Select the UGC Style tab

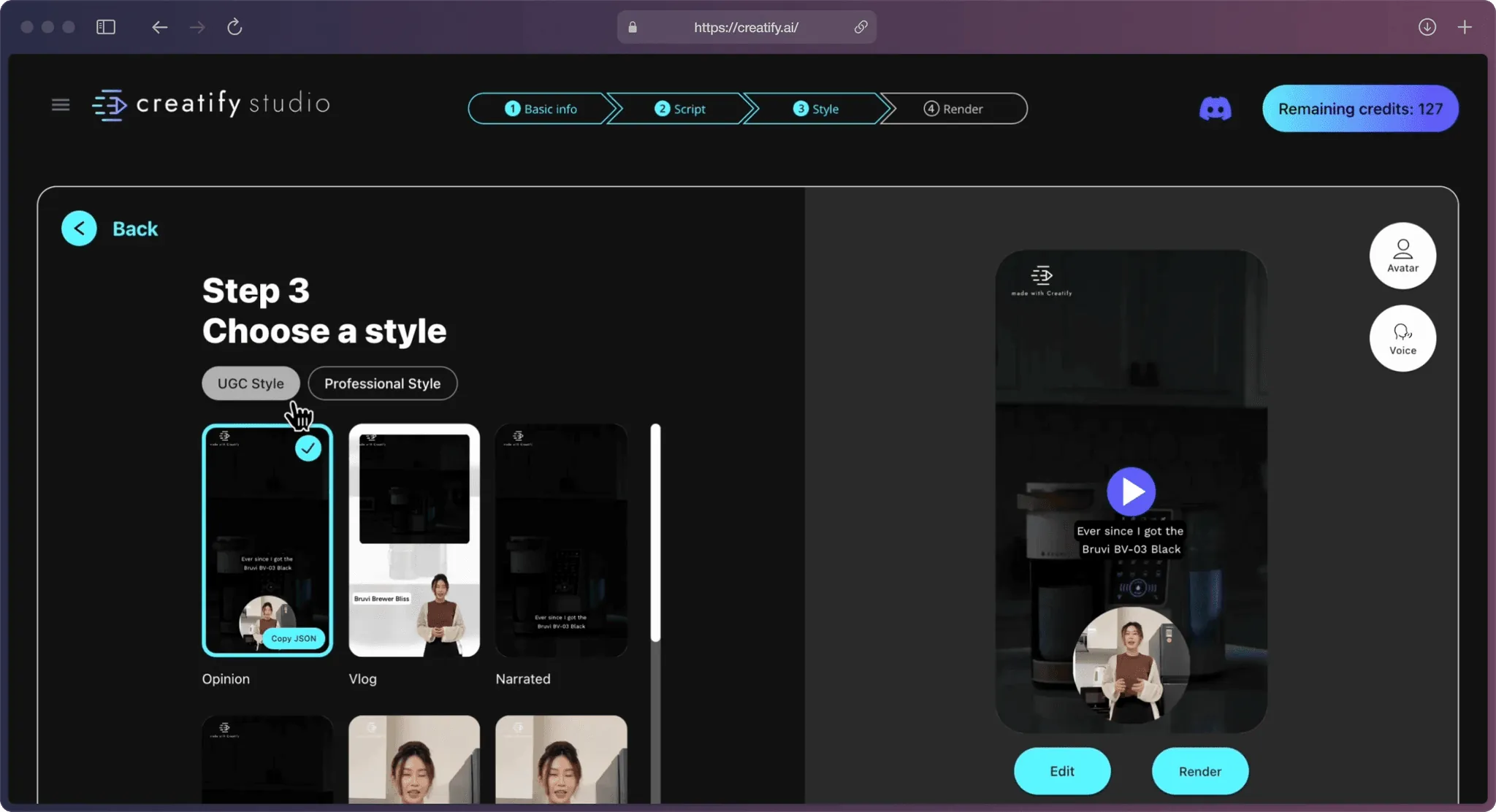tap(251, 383)
